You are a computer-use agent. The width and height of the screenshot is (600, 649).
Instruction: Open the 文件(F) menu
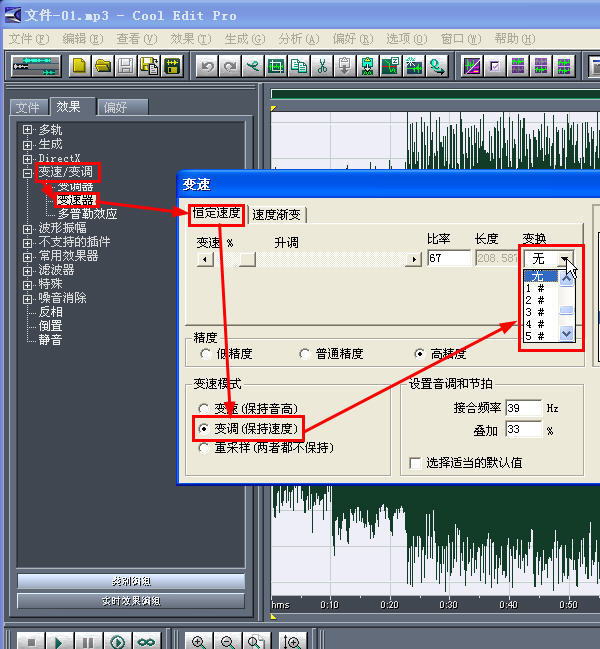coord(29,39)
